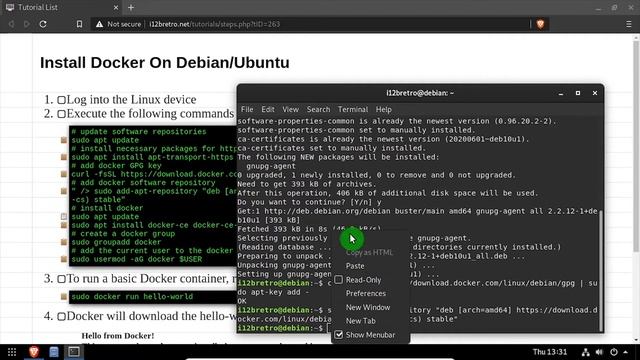This screenshot has width=640, height=360.
Task: Select the Tutorial List browser tab
Action: tap(61, 7)
